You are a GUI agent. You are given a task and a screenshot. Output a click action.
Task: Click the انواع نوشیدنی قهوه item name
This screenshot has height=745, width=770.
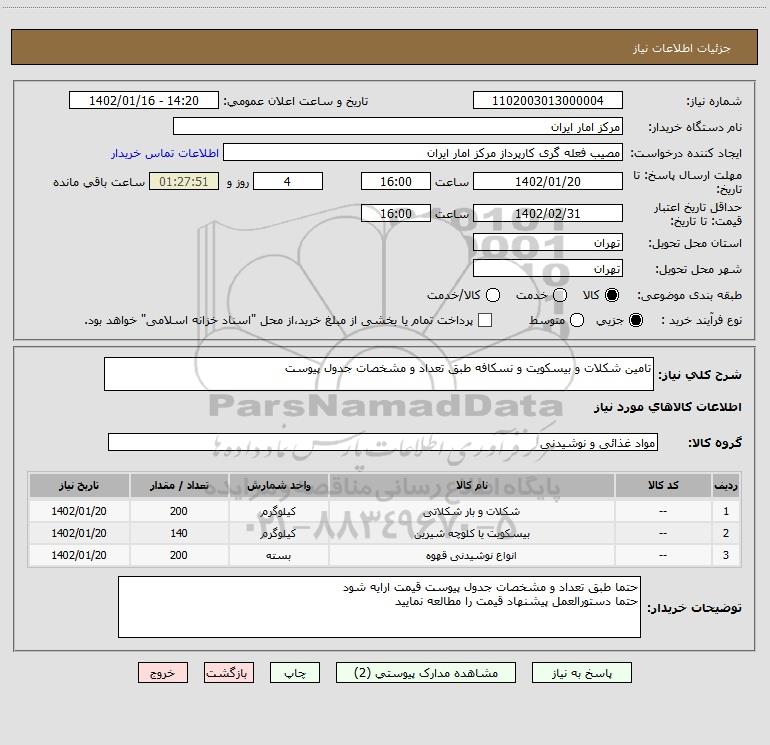pos(471,555)
